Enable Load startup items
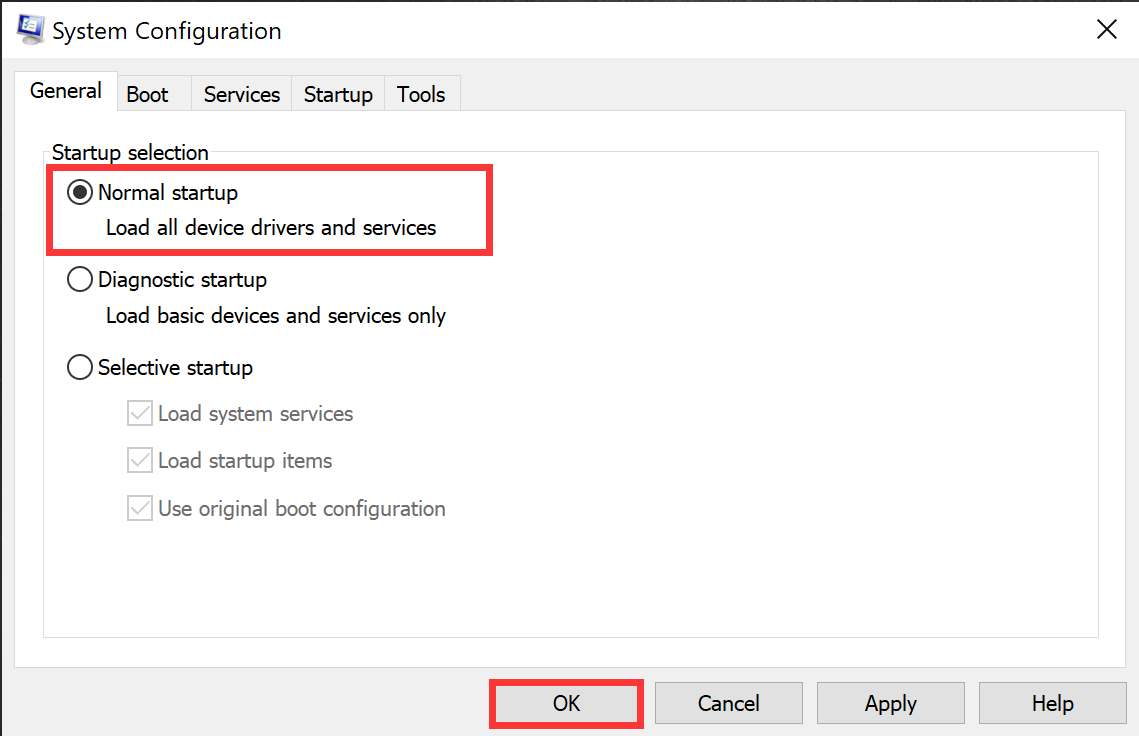The width and height of the screenshot is (1139, 736). click(x=140, y=460)
